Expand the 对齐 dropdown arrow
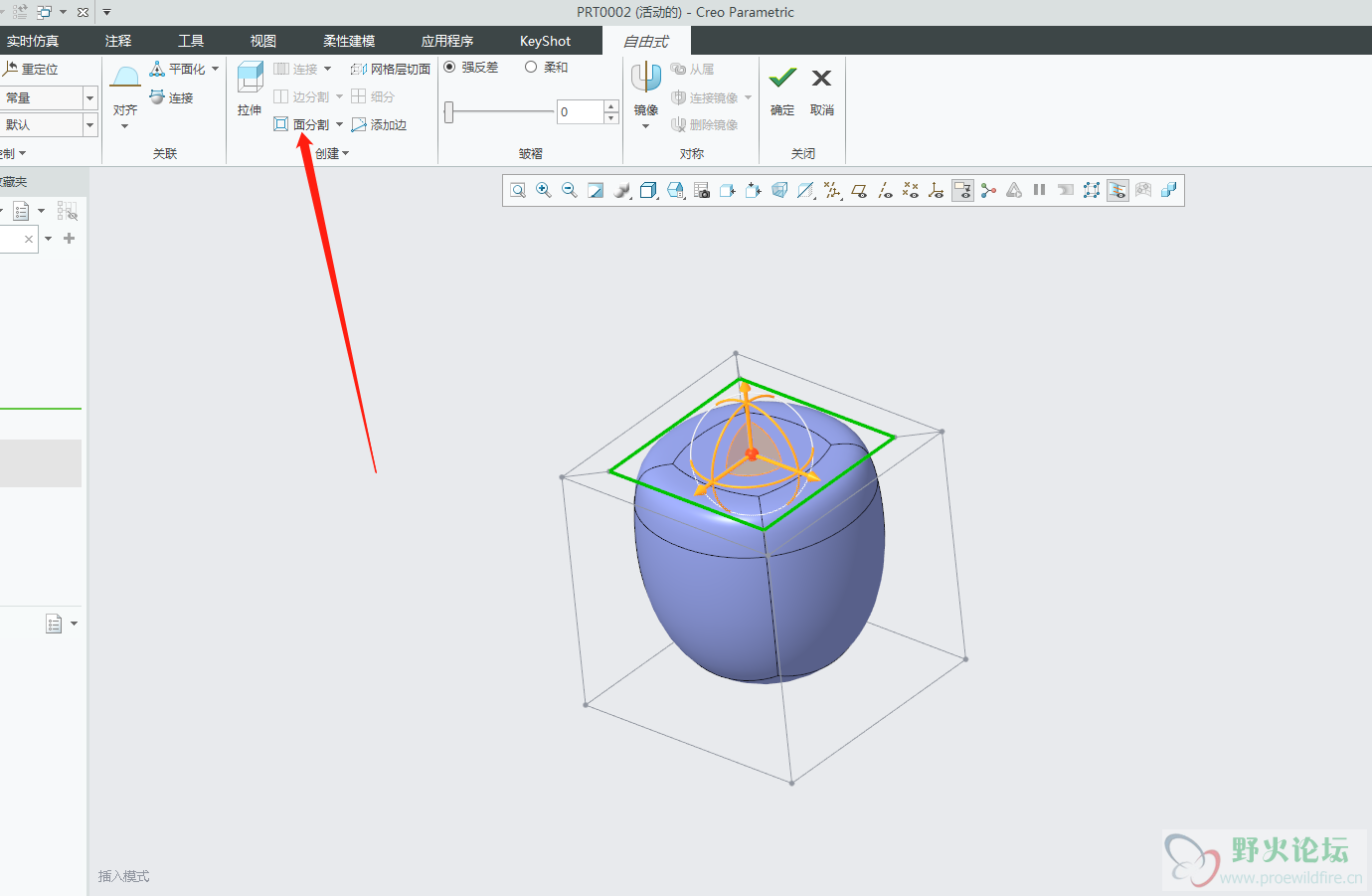The width and height of the screenshot is (1372, 896). [x=125, y=126]
